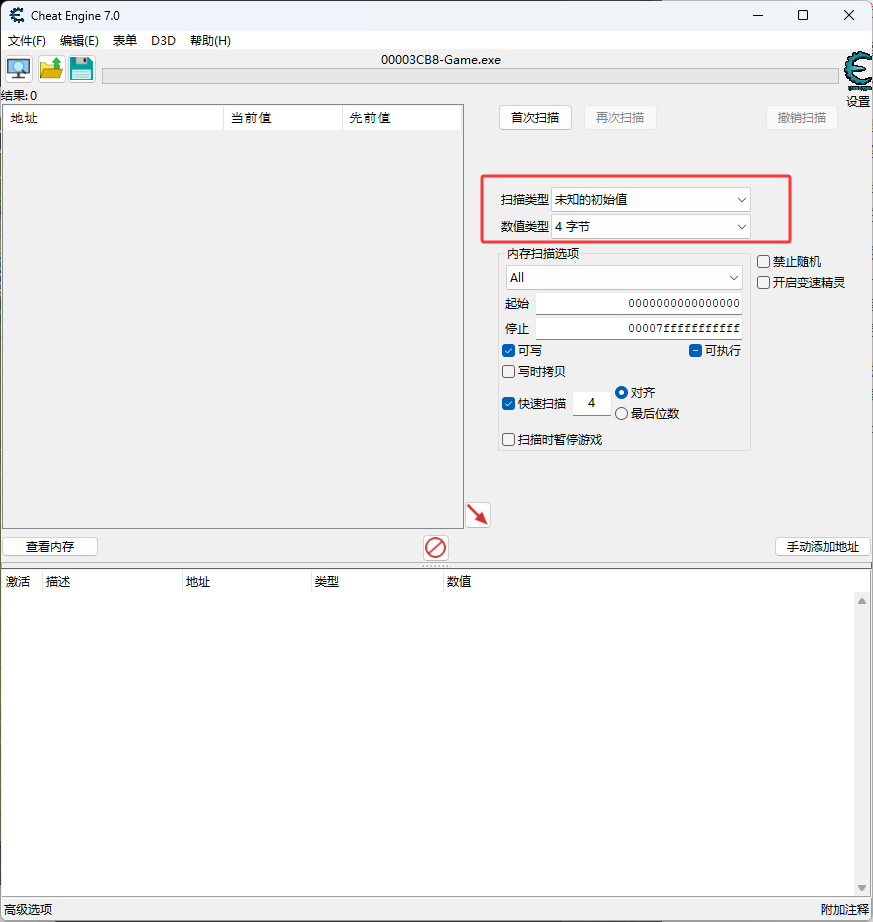Maximize the Cheat Engine window
Screen dimensions: 873x922
point(803,15)
